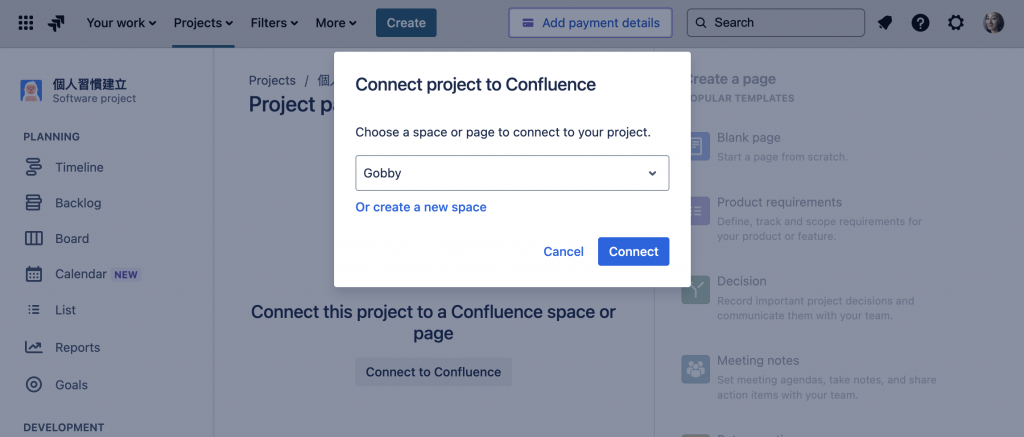Image resolution: width=1024 pixels, height=437 pixels.
Task: Open the settings gear icon
Action: click(x=956, y=23)
